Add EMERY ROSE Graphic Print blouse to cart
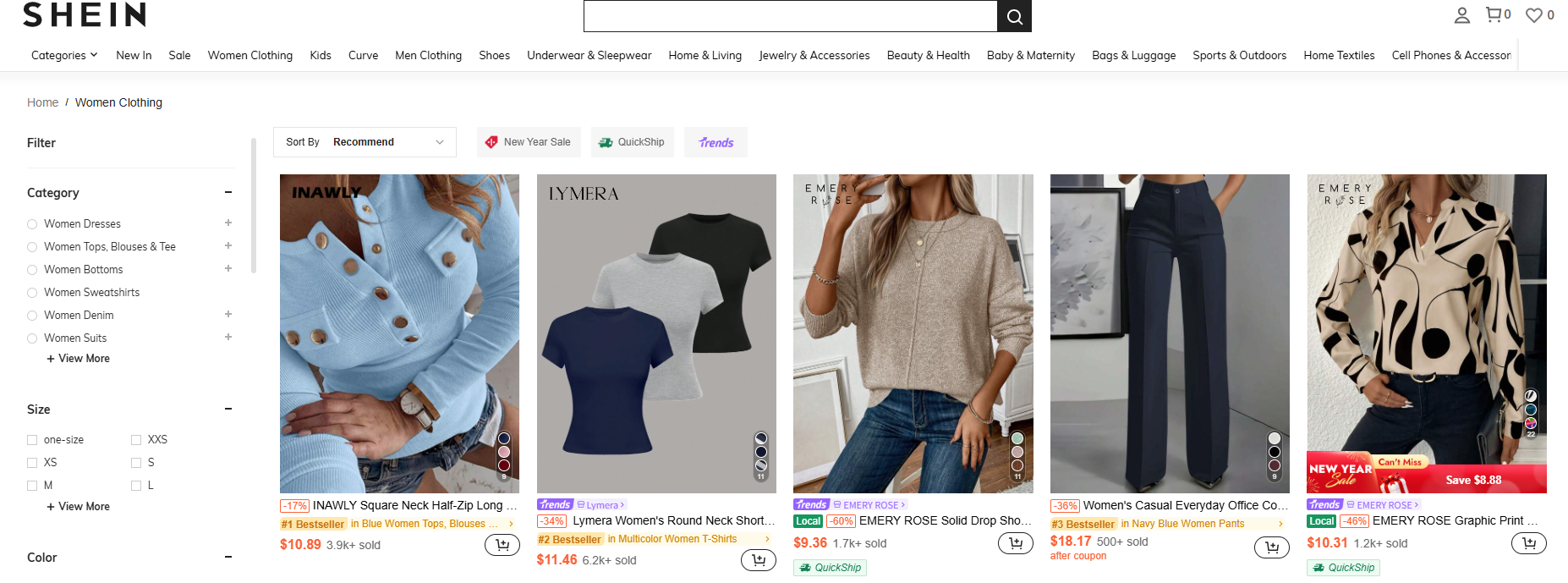Image resolution: width=1568 pixels, height=583 pixels. (x=1529, y=543)
